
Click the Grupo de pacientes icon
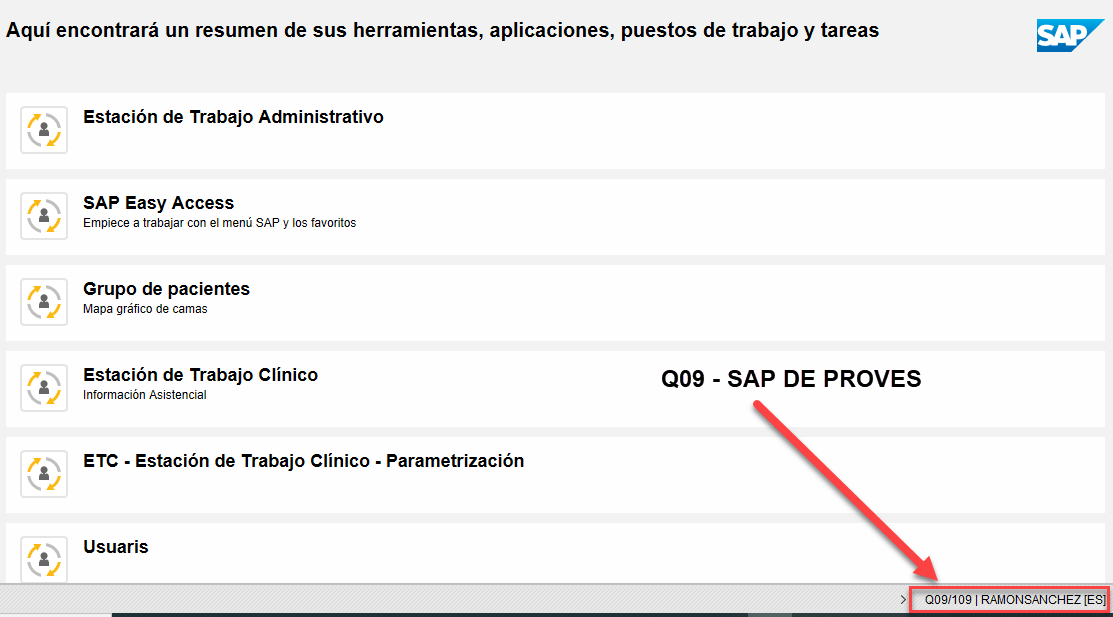(x=44, y=302)
